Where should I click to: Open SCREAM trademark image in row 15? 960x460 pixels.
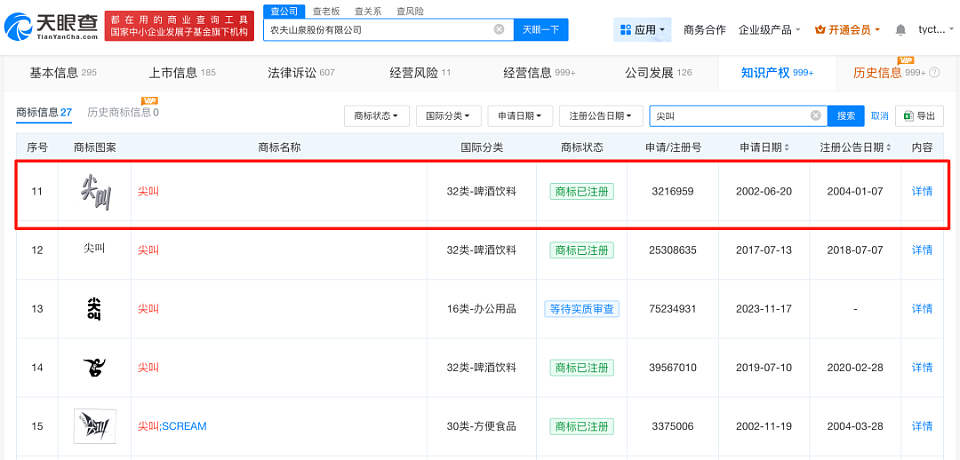pyautogui.click(x=95, y=426)
